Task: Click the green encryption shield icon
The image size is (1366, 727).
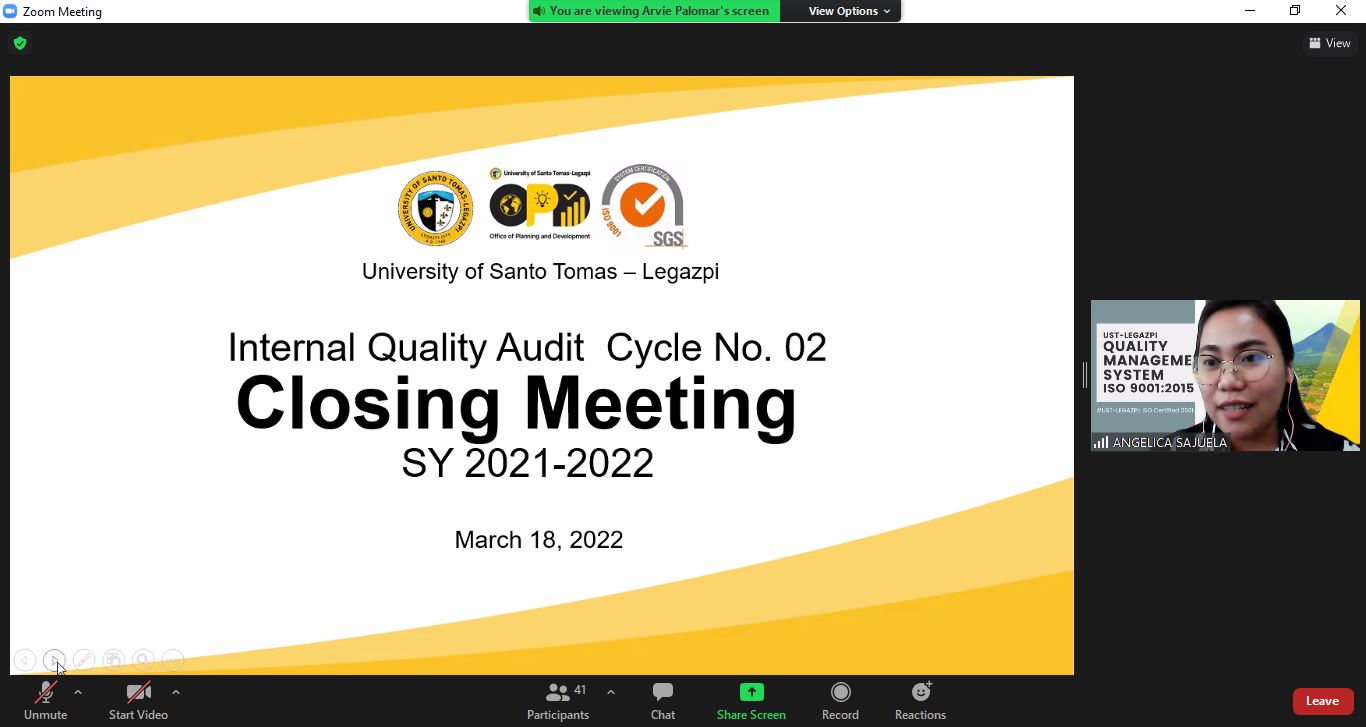Action: [x=20, y=43]
